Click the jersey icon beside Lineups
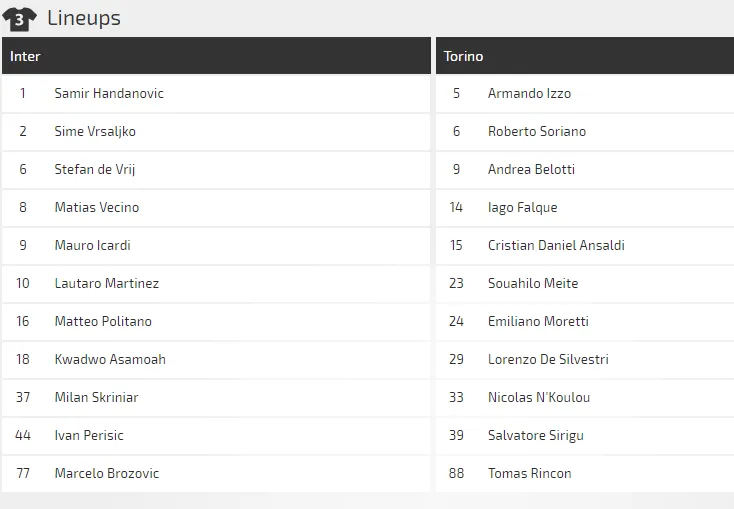This screenshot has width=734, height=509. tap(20, 18)
